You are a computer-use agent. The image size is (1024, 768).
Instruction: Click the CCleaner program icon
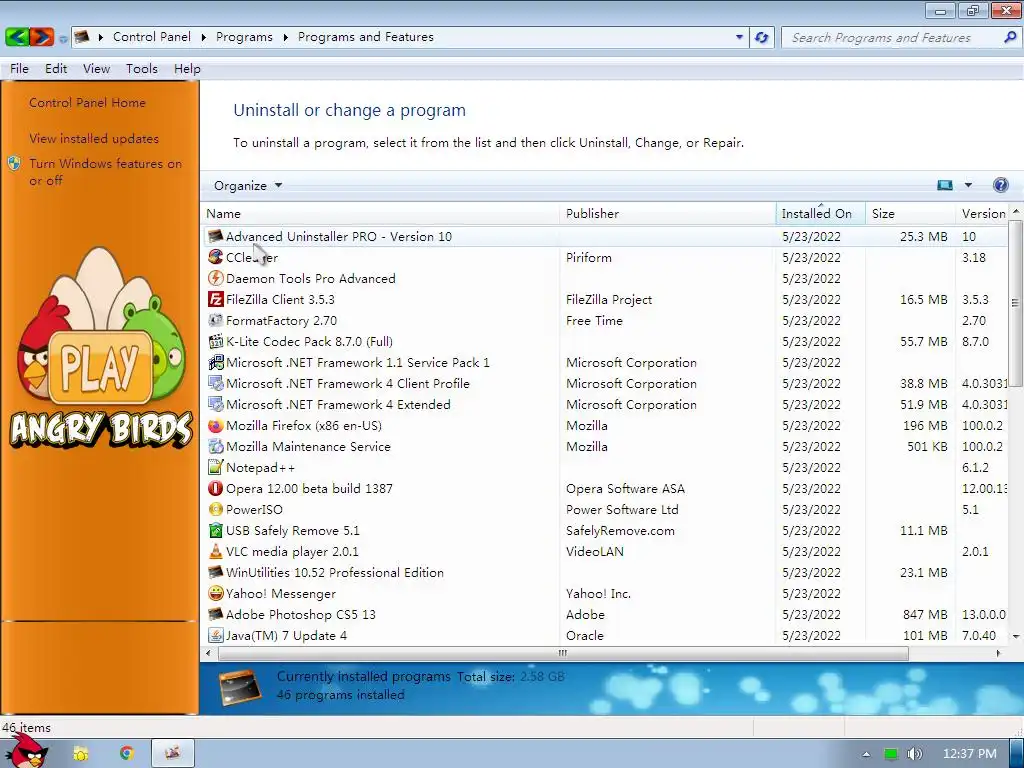coord(216,257)
